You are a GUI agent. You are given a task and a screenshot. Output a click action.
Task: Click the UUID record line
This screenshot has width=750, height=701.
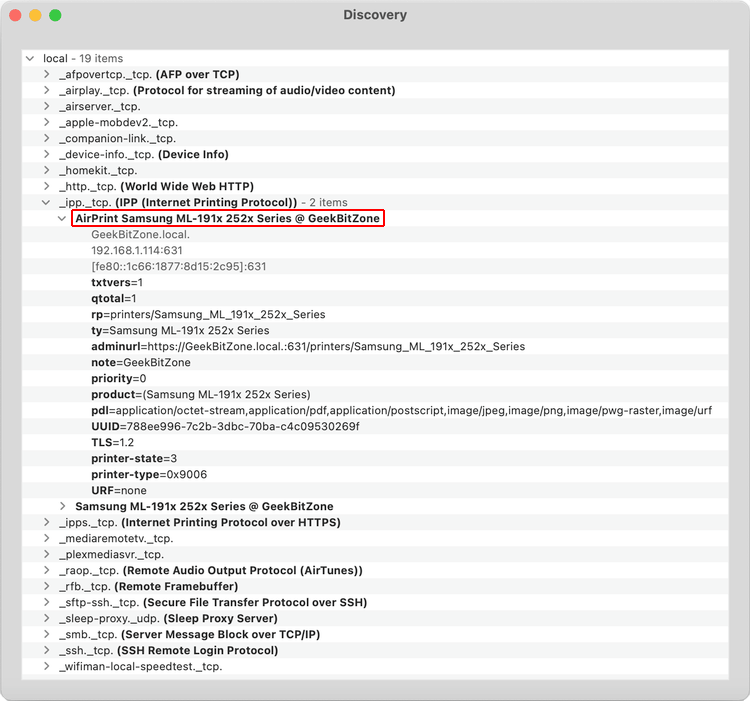coord(225,427)
